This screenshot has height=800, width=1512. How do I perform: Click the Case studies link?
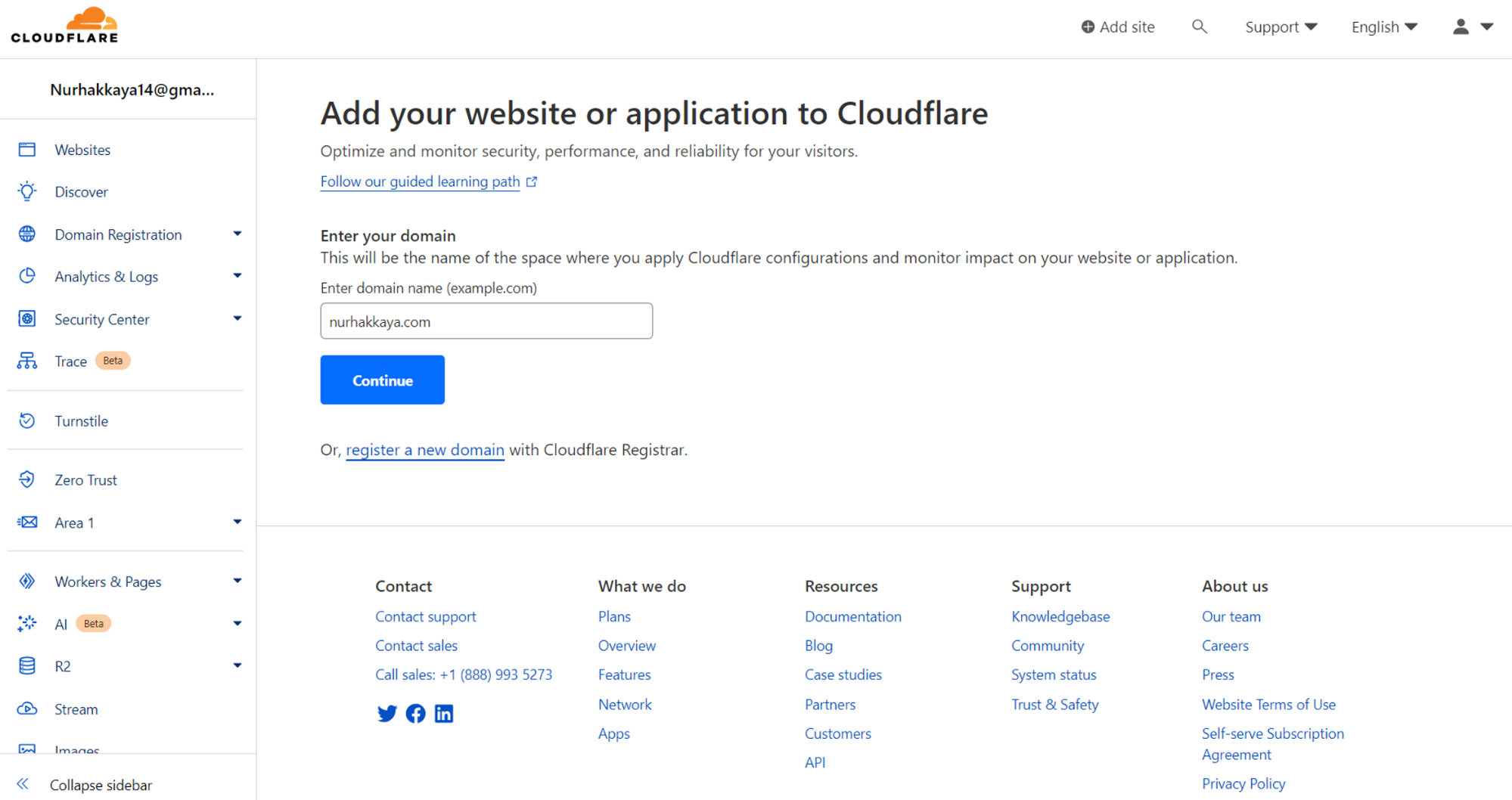pyautogui.click(x=843, y=674)
